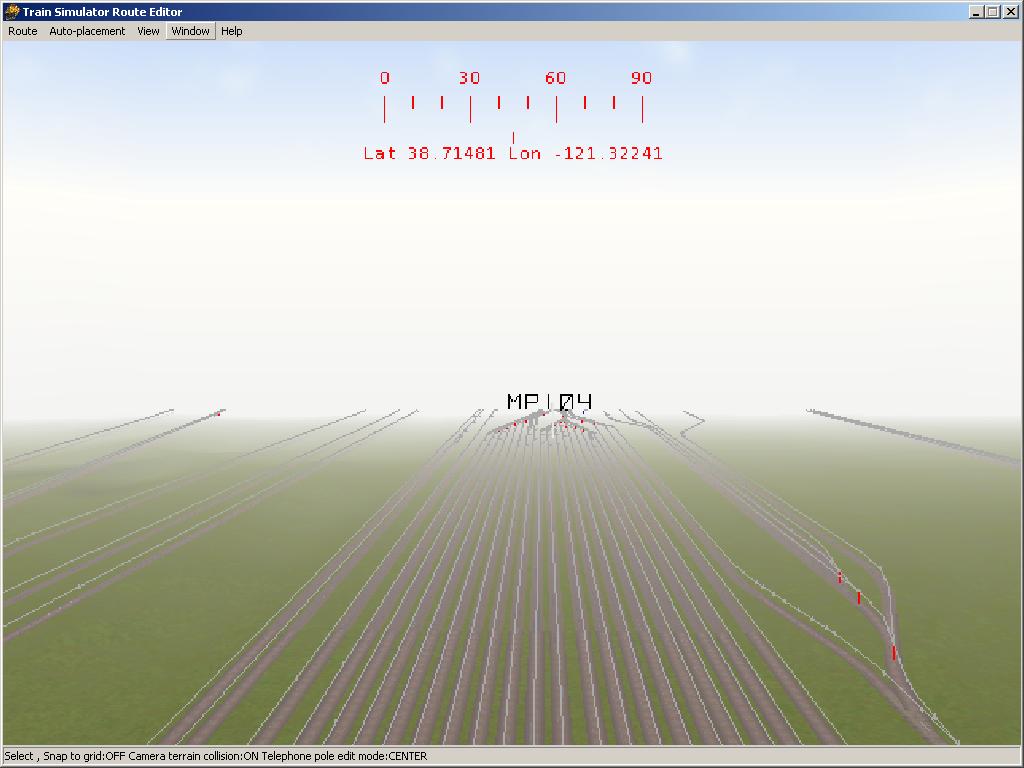Open the Help menu
Viewport: 1024px width, 768px height.
(232, 31)
